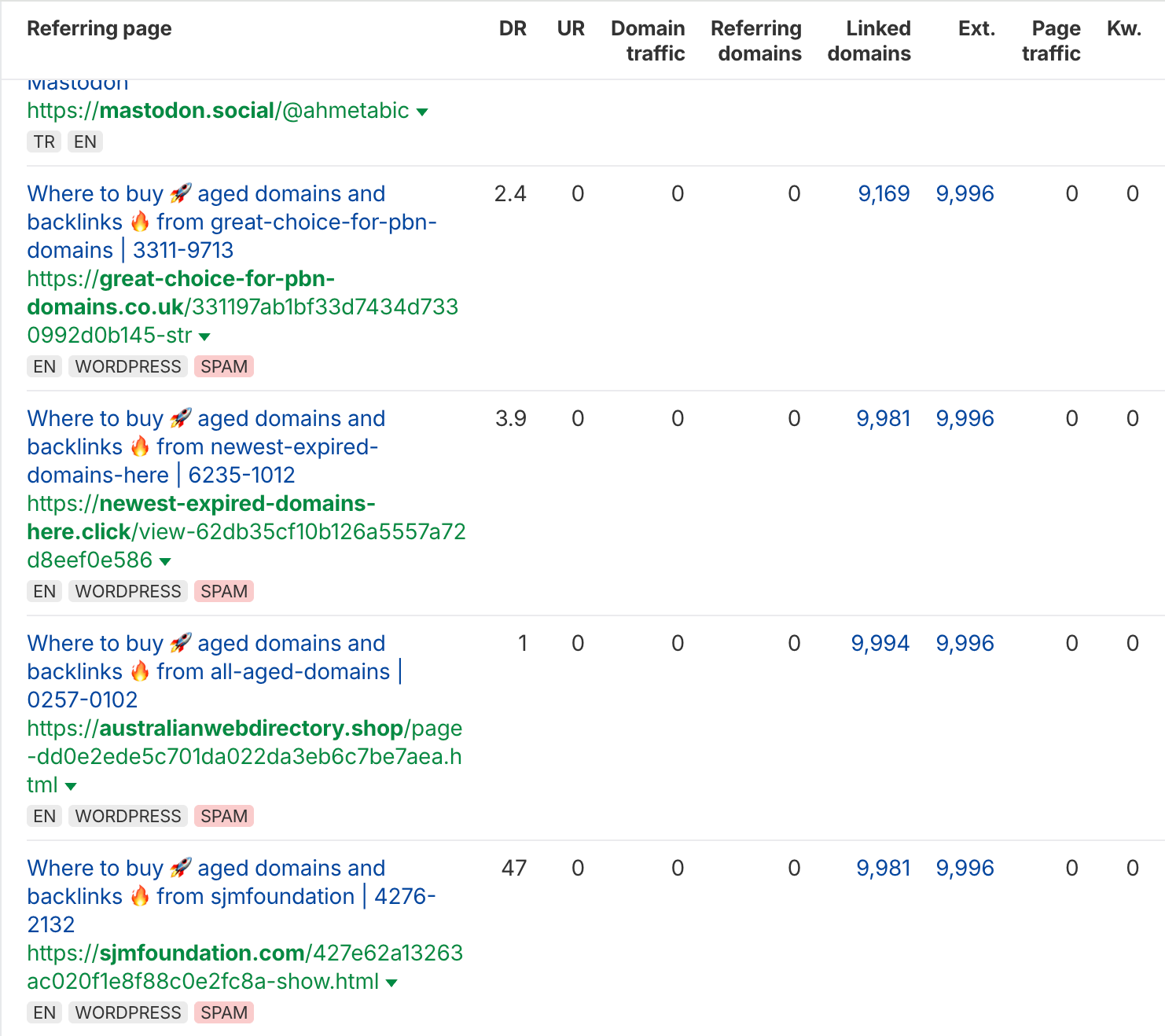Sort by Referring domains column header
Screen dimensions: 1165x1036
click(x=755, y=41)
